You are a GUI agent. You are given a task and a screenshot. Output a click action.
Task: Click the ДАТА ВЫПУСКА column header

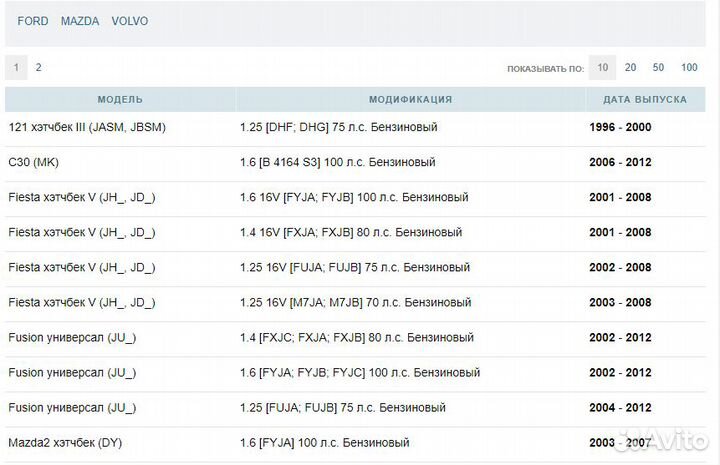[x=645, y=99]
